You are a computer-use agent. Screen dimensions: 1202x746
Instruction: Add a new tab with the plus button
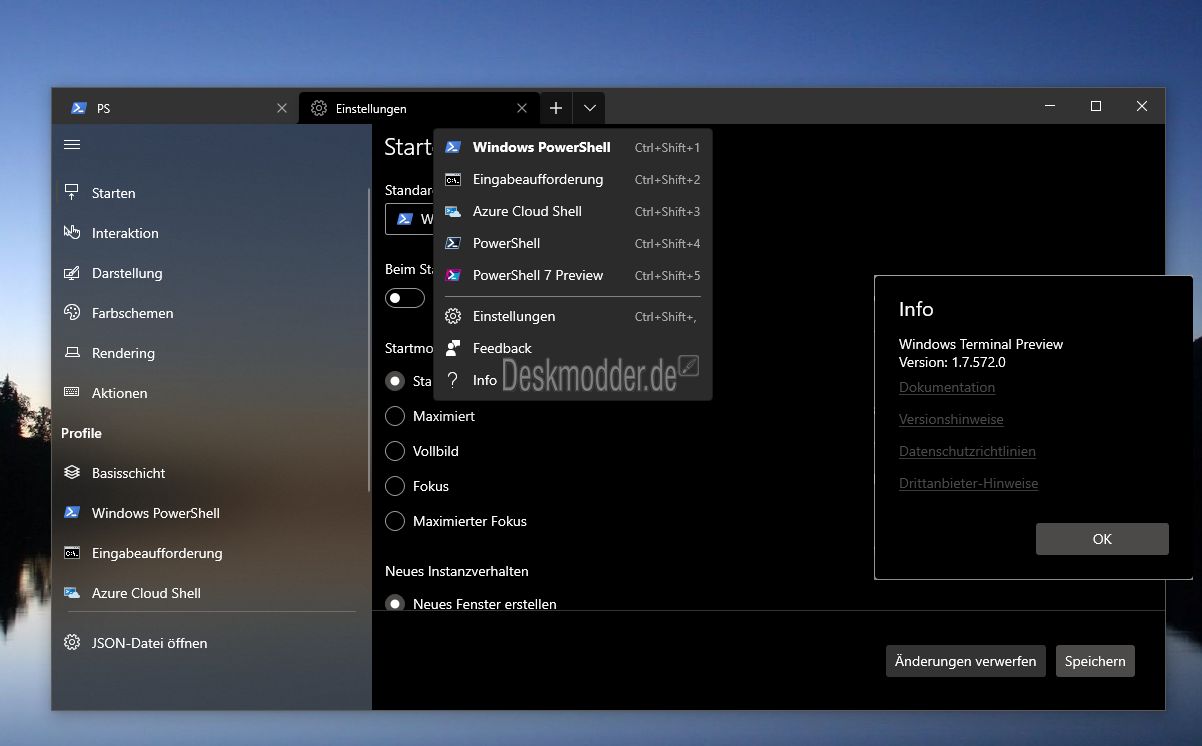[556, 108]
